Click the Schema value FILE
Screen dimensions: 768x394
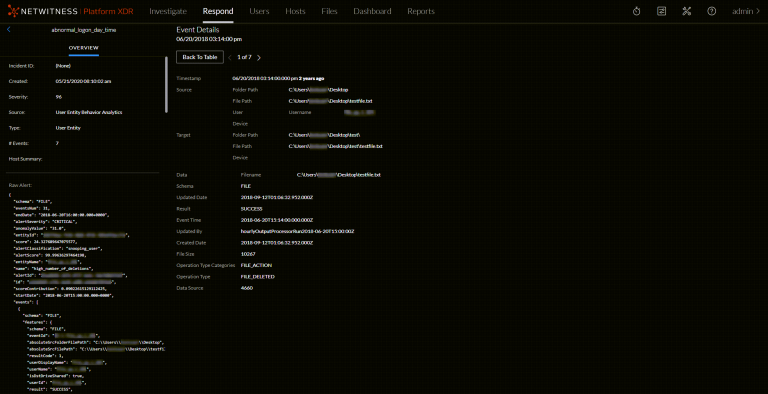[245, 186]
